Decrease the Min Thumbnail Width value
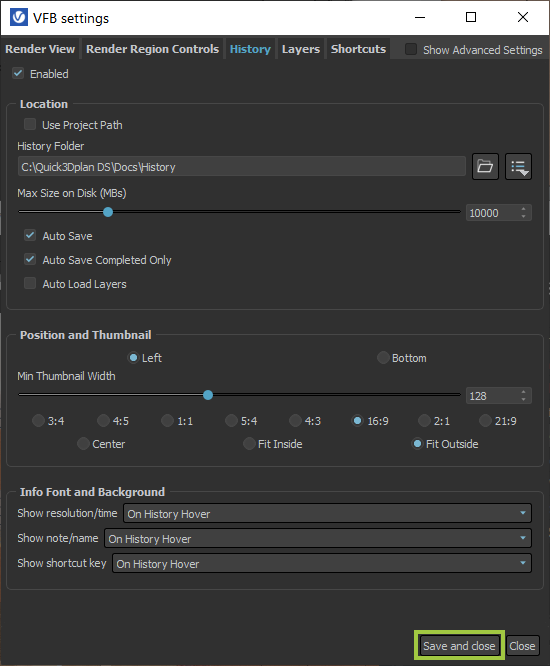The image size is (550, 666). tap(523, 399)
